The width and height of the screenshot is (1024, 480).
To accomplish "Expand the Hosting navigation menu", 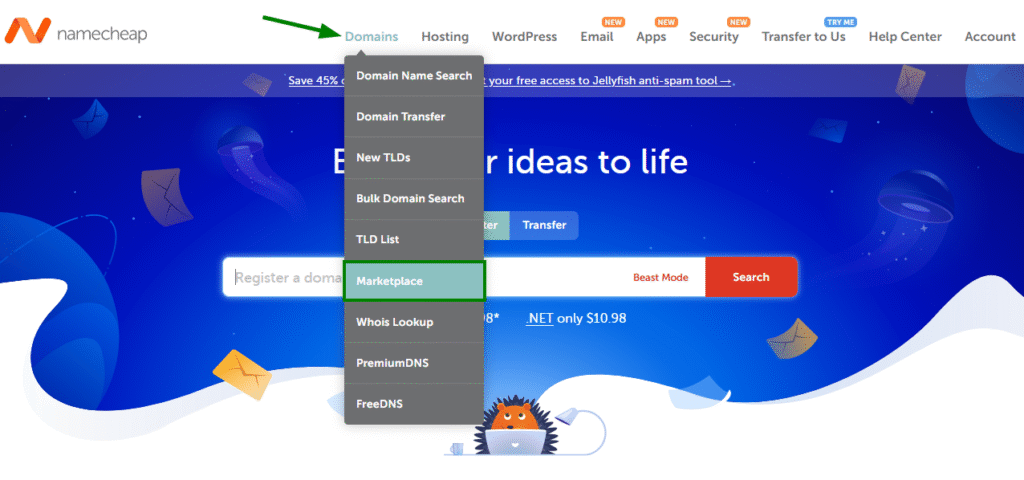I will tap(445, 37).
